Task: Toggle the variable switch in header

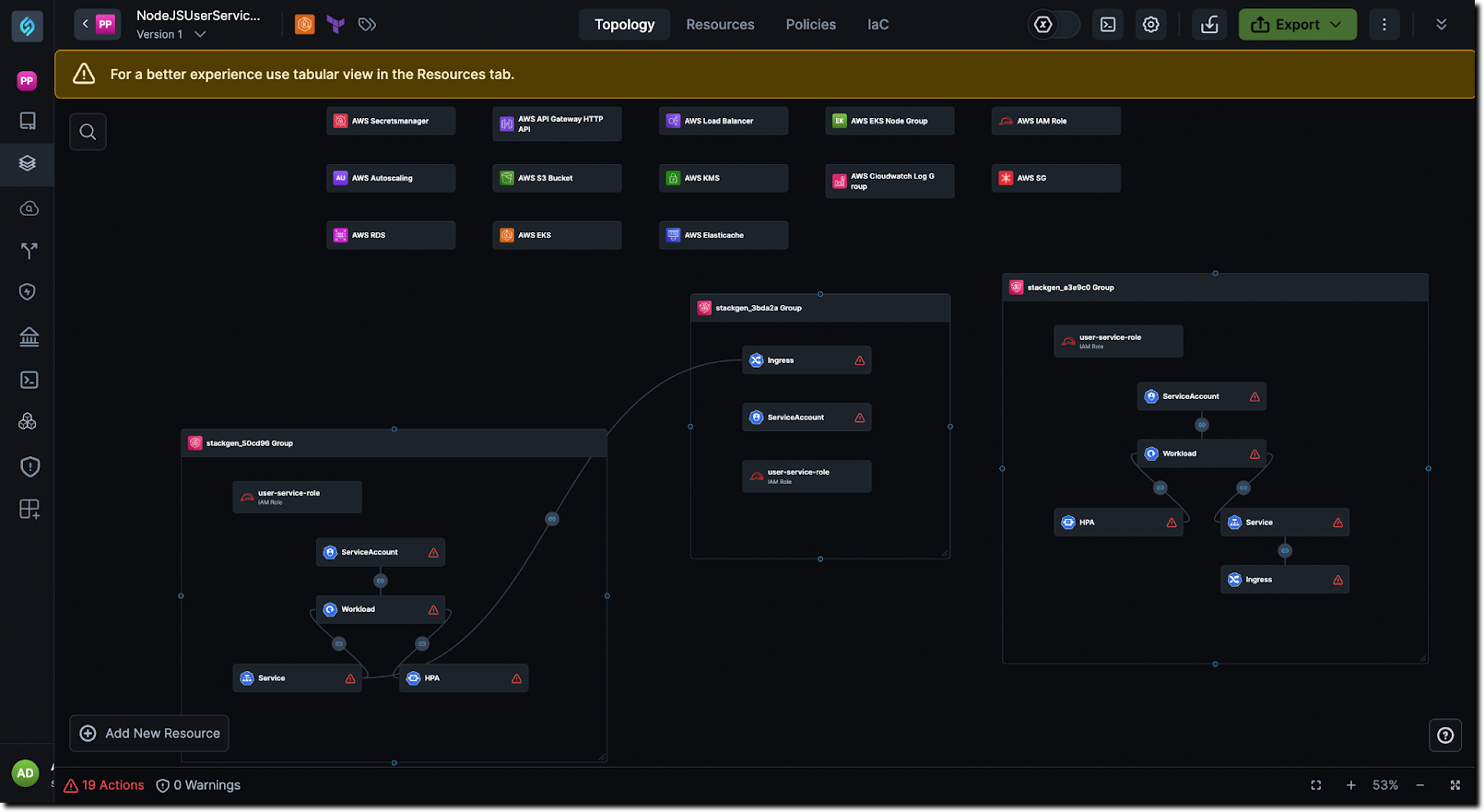Action: [x=1054, y=25]
